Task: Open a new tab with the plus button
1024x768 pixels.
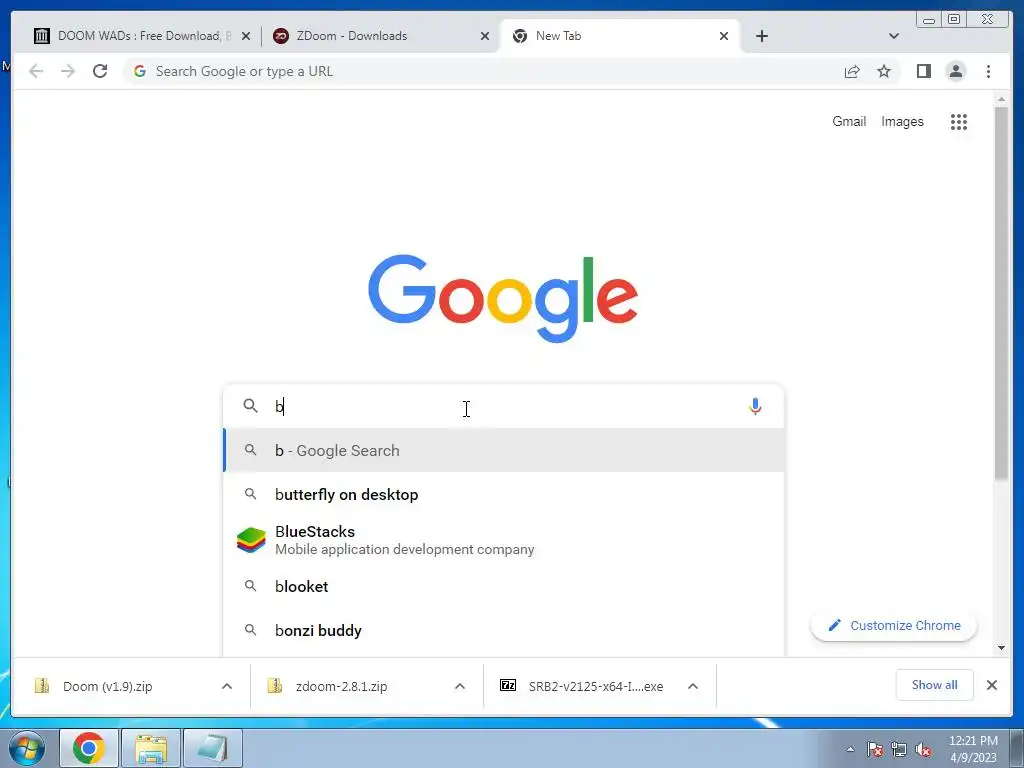Action: [x=761, y=36]
